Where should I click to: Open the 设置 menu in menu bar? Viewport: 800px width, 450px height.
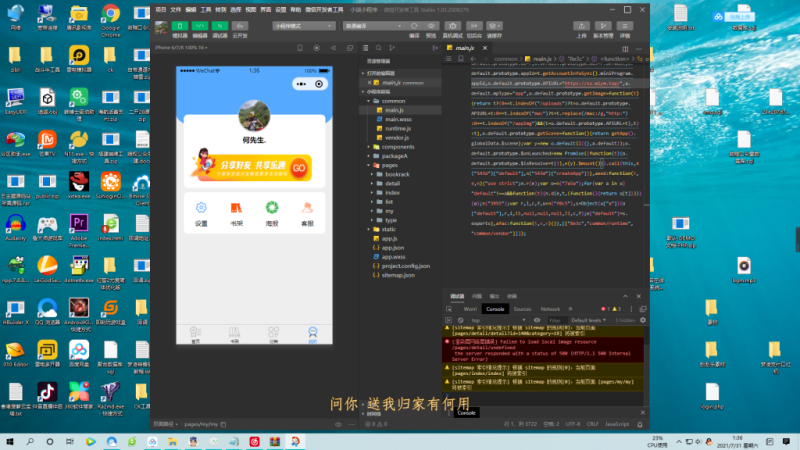[281, 10]
